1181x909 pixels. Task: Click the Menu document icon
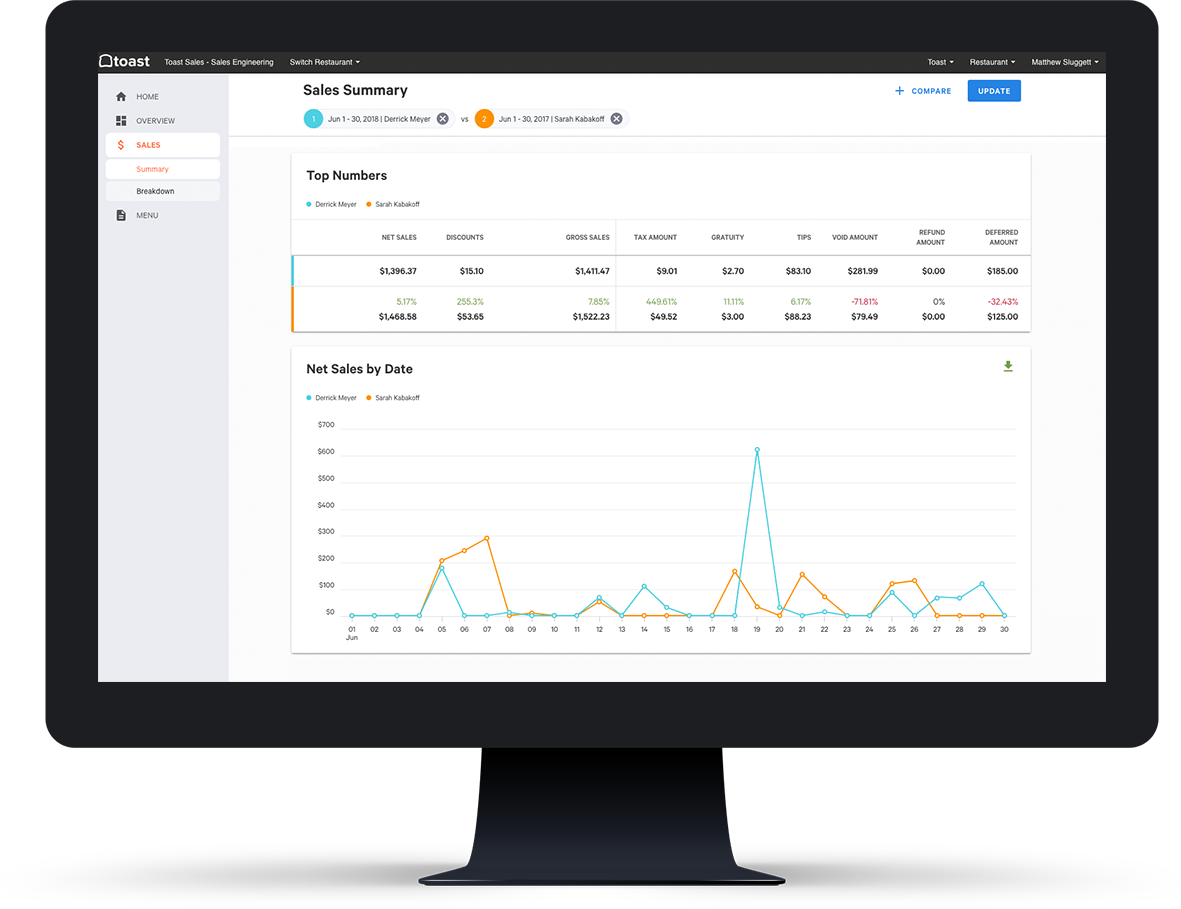click(x=121, y=215)
